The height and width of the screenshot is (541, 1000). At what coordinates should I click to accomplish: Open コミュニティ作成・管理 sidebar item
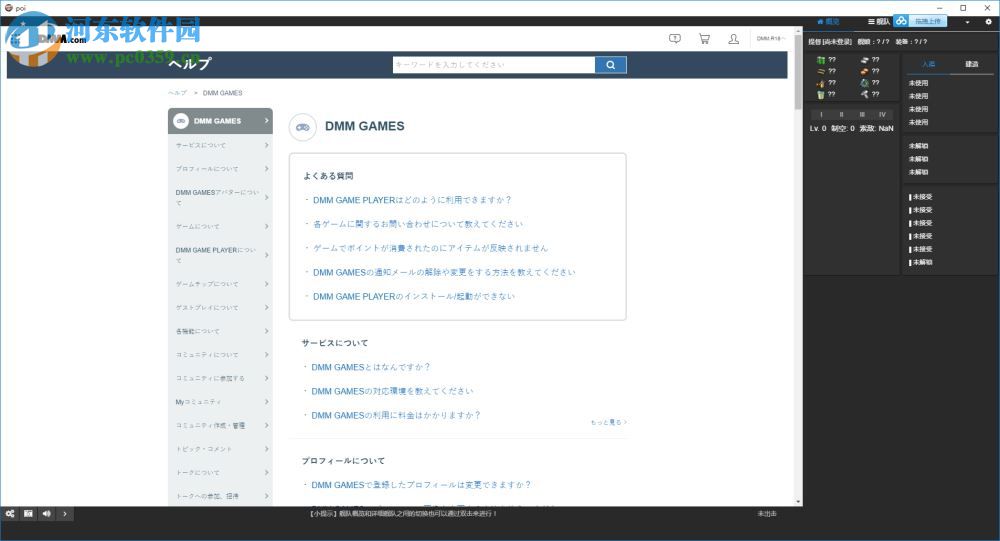pos(220,426)
